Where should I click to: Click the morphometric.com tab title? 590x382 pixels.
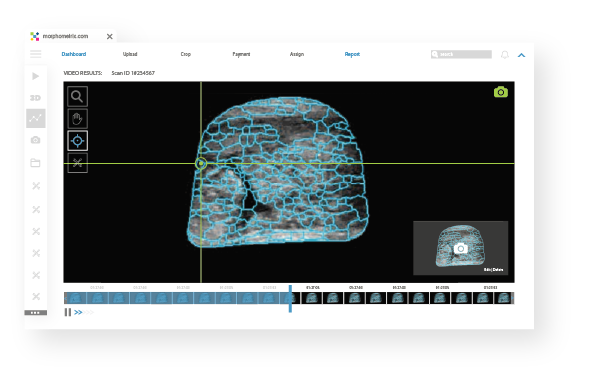(x=65, y=36)
